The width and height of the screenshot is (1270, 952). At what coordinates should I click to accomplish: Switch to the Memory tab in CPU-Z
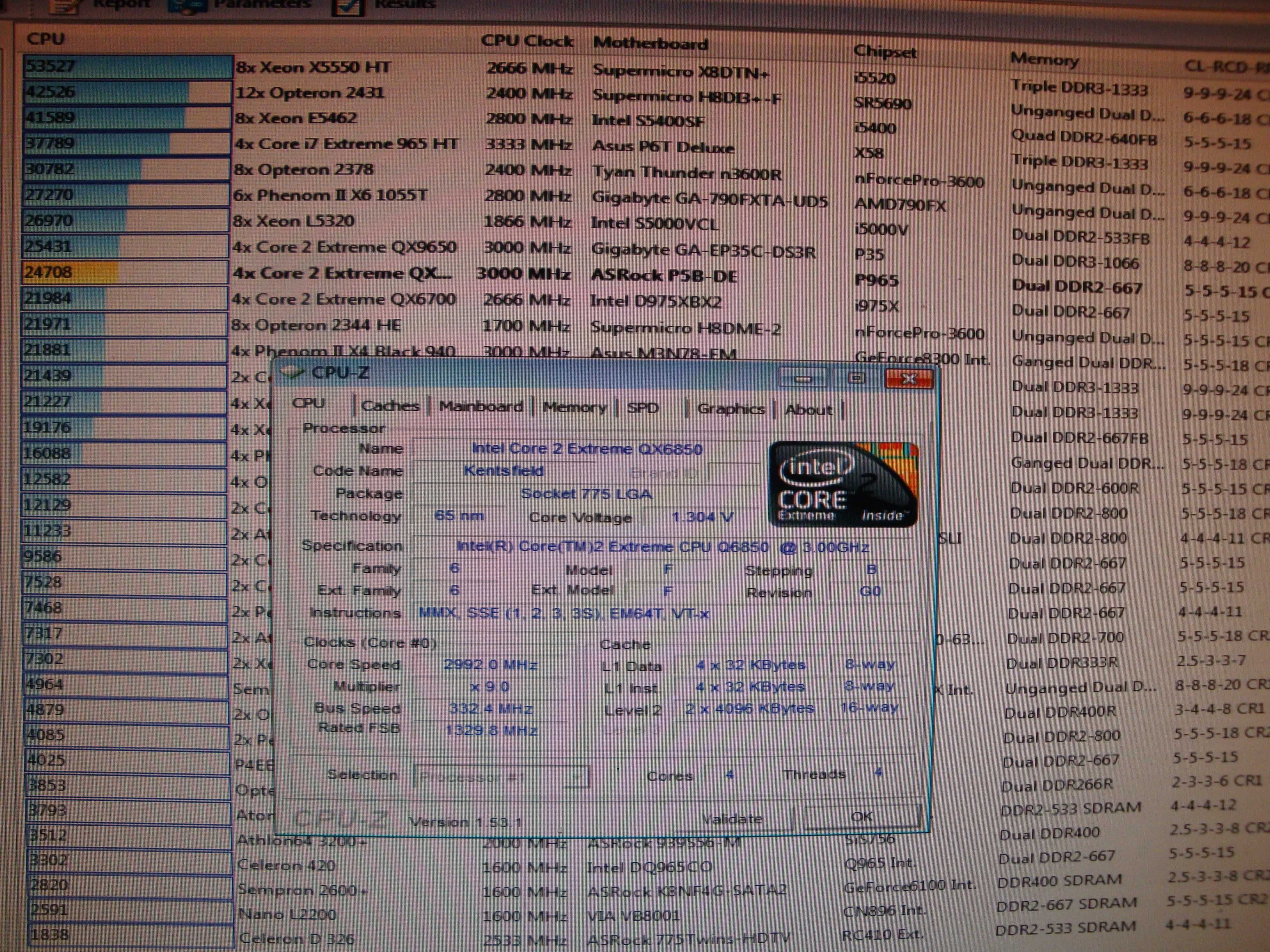[575, 407]
